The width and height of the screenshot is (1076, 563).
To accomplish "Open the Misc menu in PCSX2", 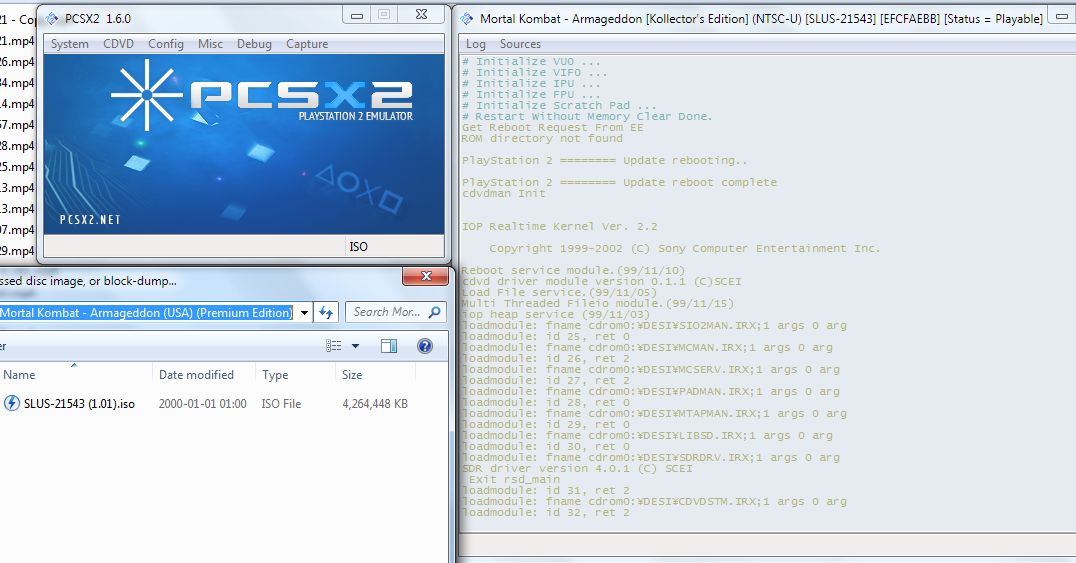I will point(210,44).
